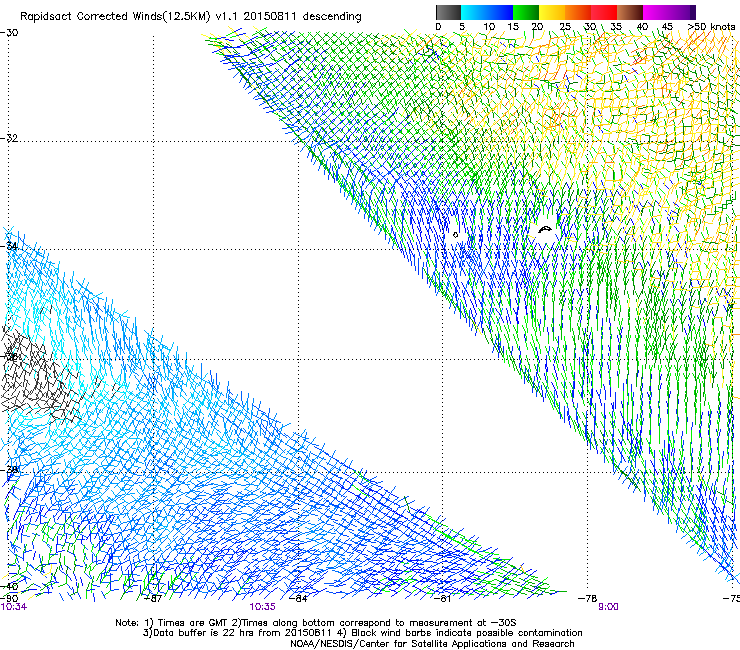Click the '-32' latitude label

[x=9, y=138]
